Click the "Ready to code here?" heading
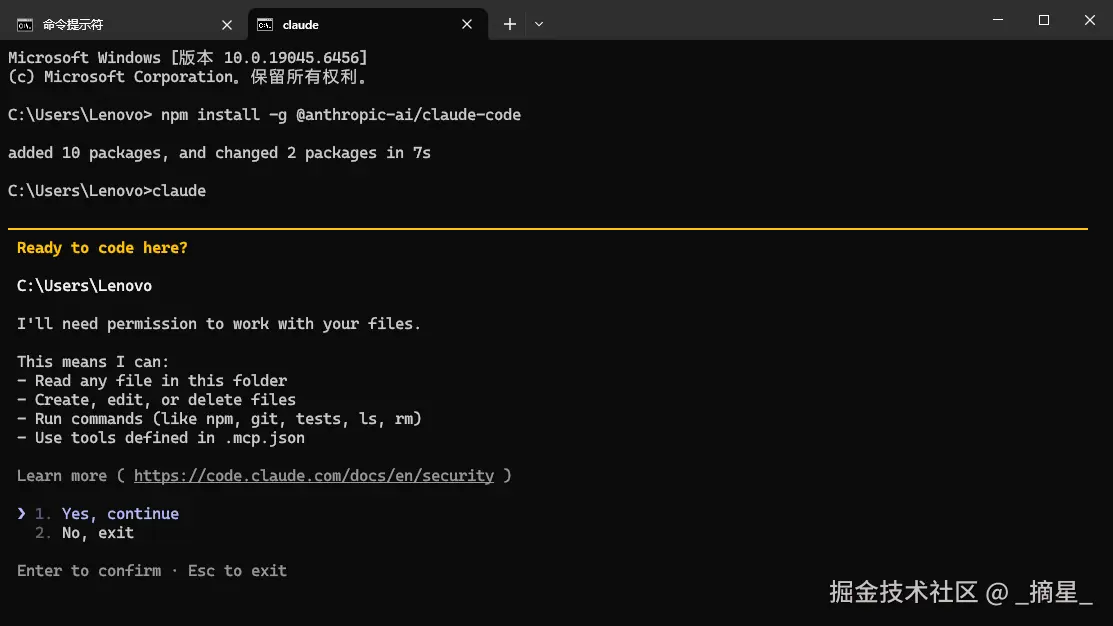1113x626 pixels. 102,248
